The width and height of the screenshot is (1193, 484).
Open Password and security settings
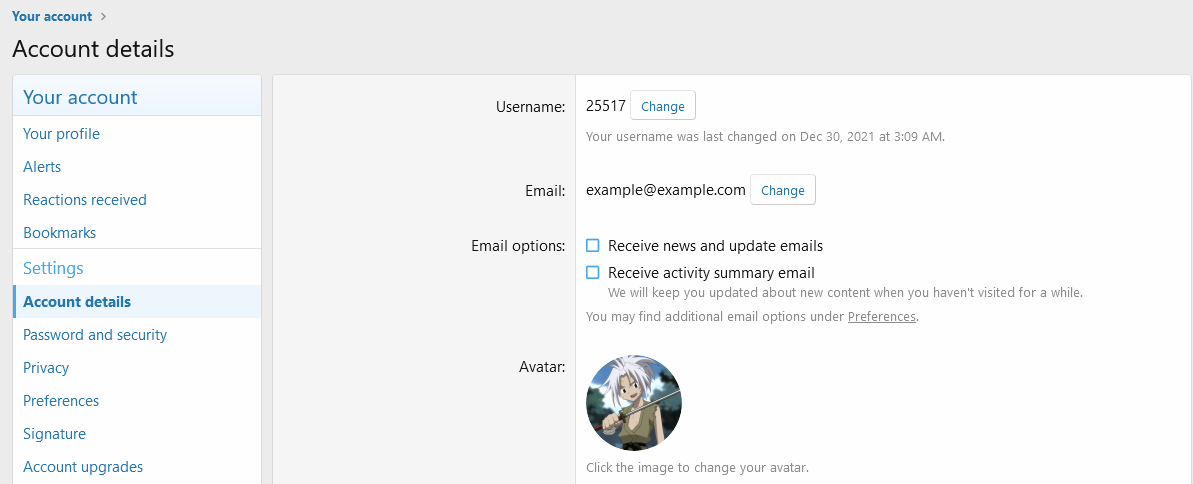click(95, 335)
